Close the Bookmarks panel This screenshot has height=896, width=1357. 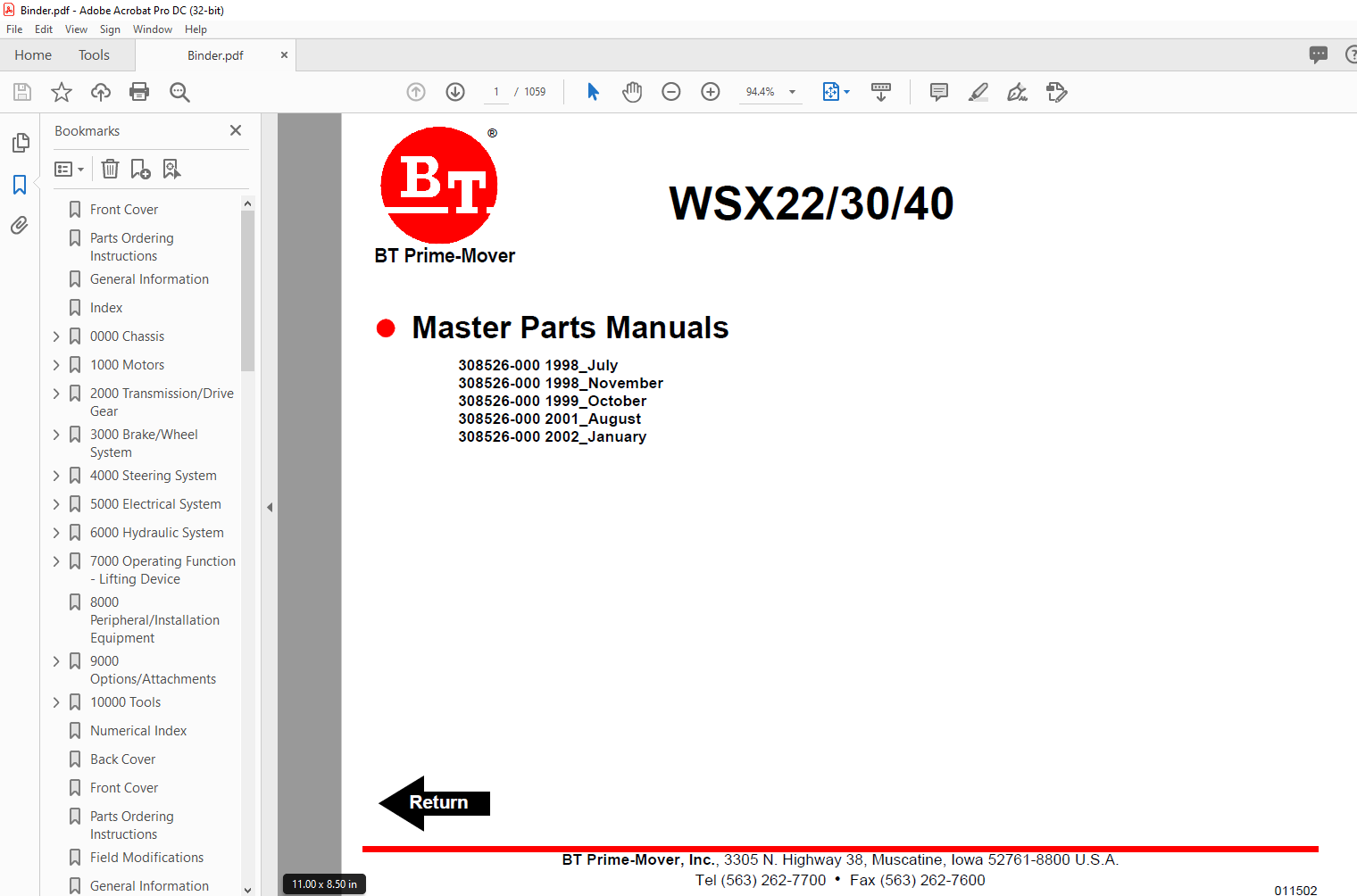point(236,130)
